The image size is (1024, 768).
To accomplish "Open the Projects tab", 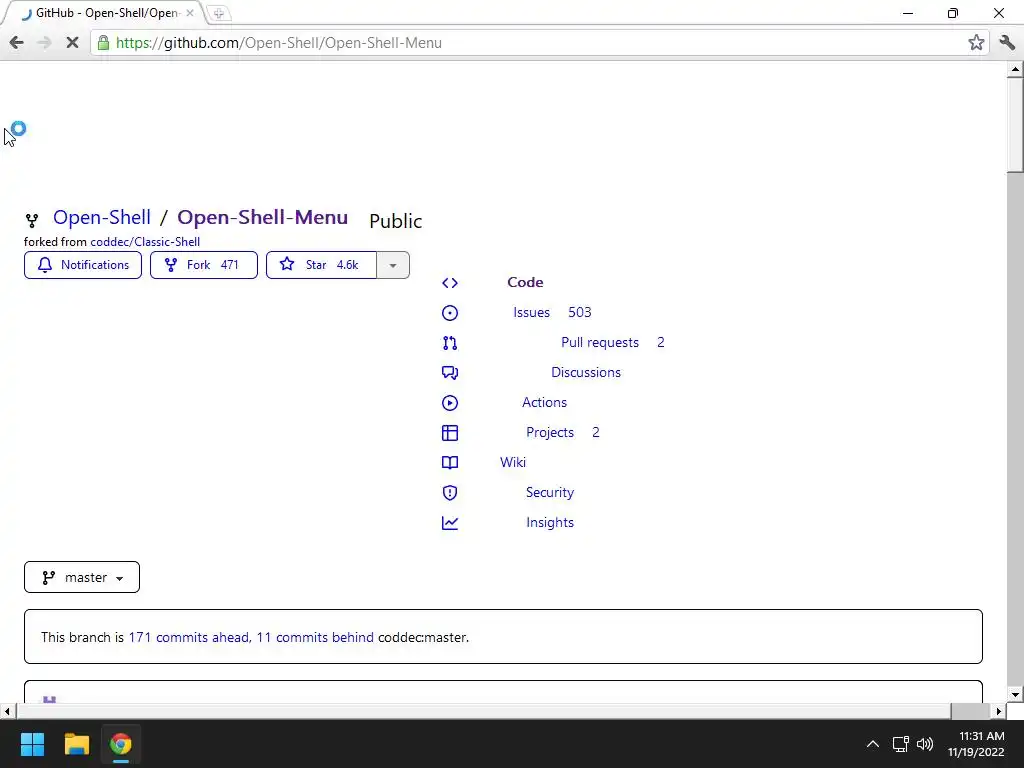I will [550, 432].
